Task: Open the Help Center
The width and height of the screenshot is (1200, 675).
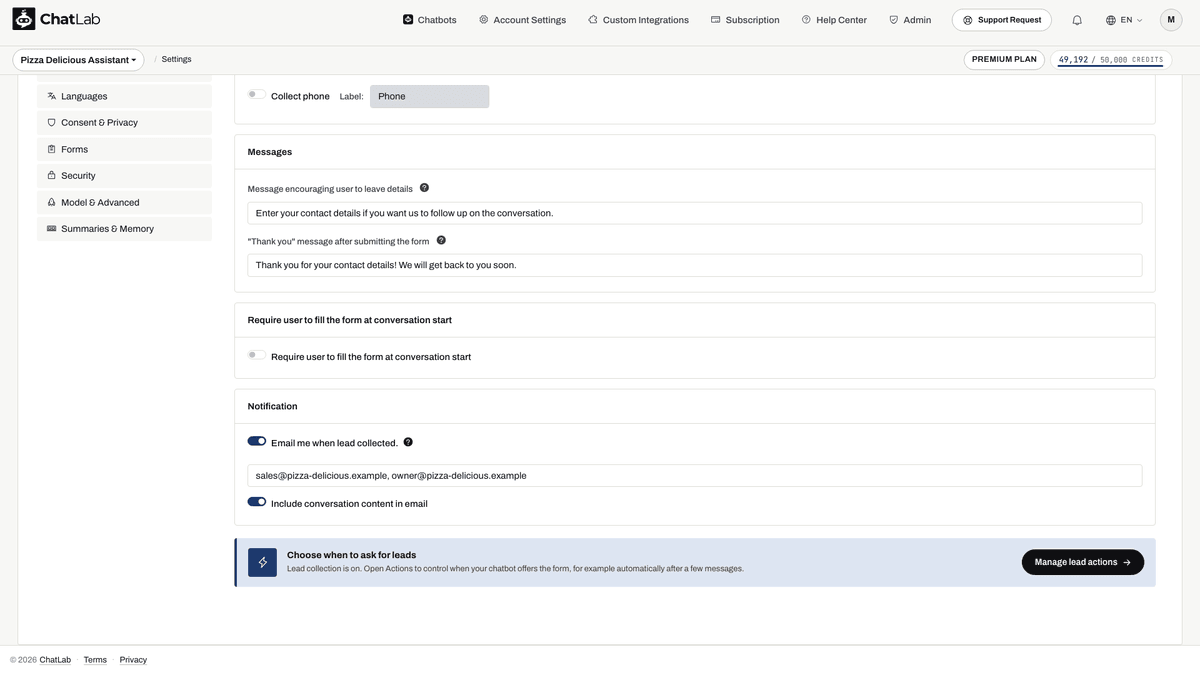Action: click(834, 19)
